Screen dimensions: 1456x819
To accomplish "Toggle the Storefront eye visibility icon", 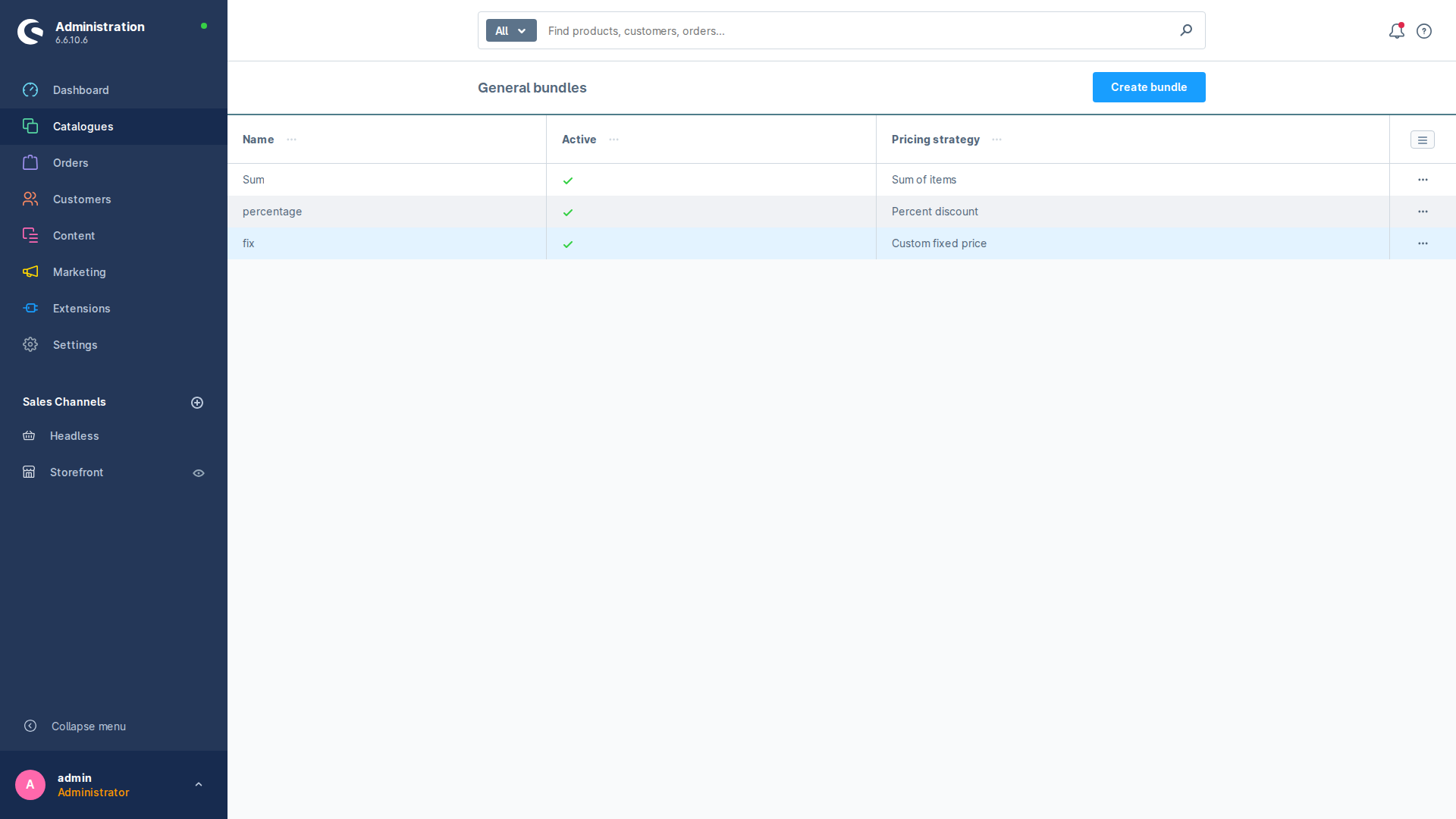I will (x=199, y=473).
